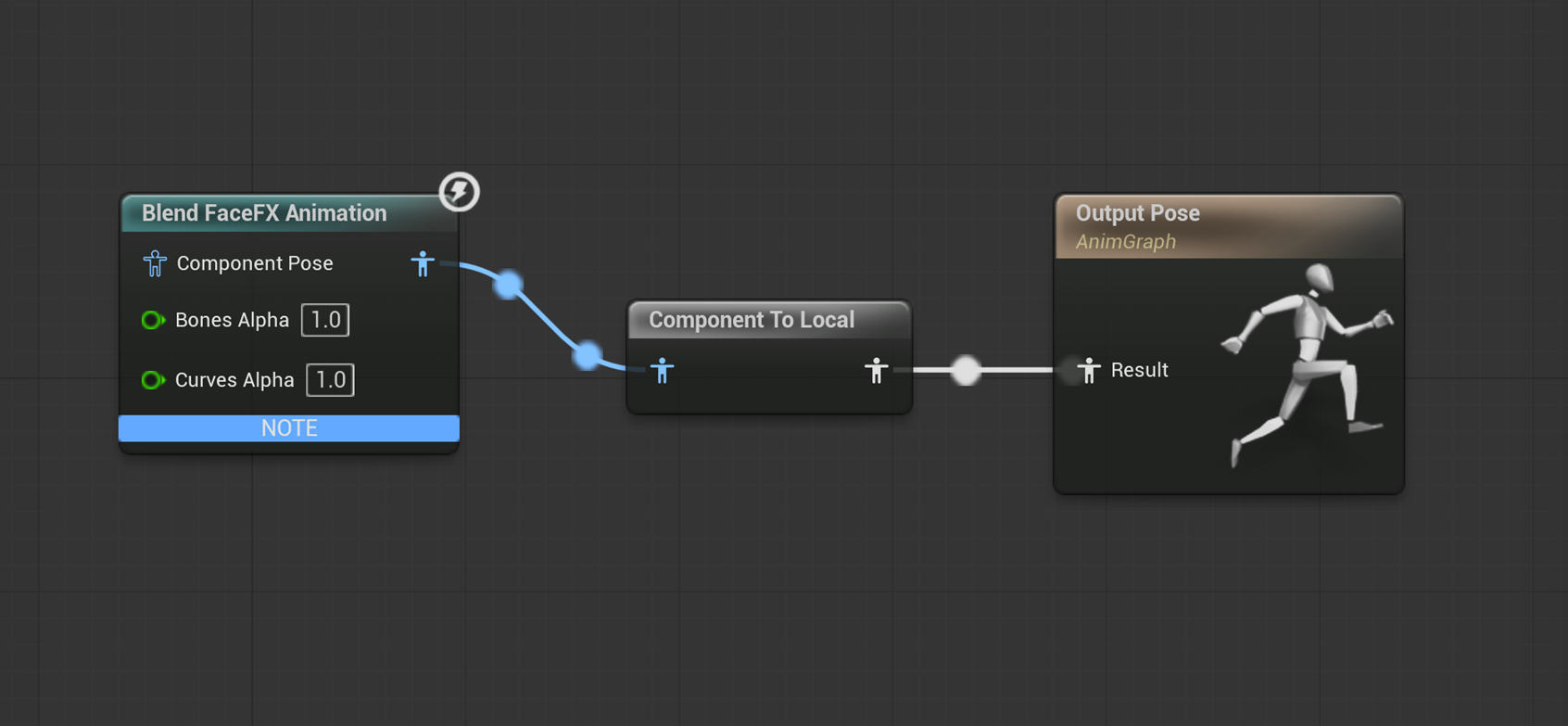Click the Result pin on Output Pose
The width and height of the screenshot is (1568, 726).
click(1089, 370)
